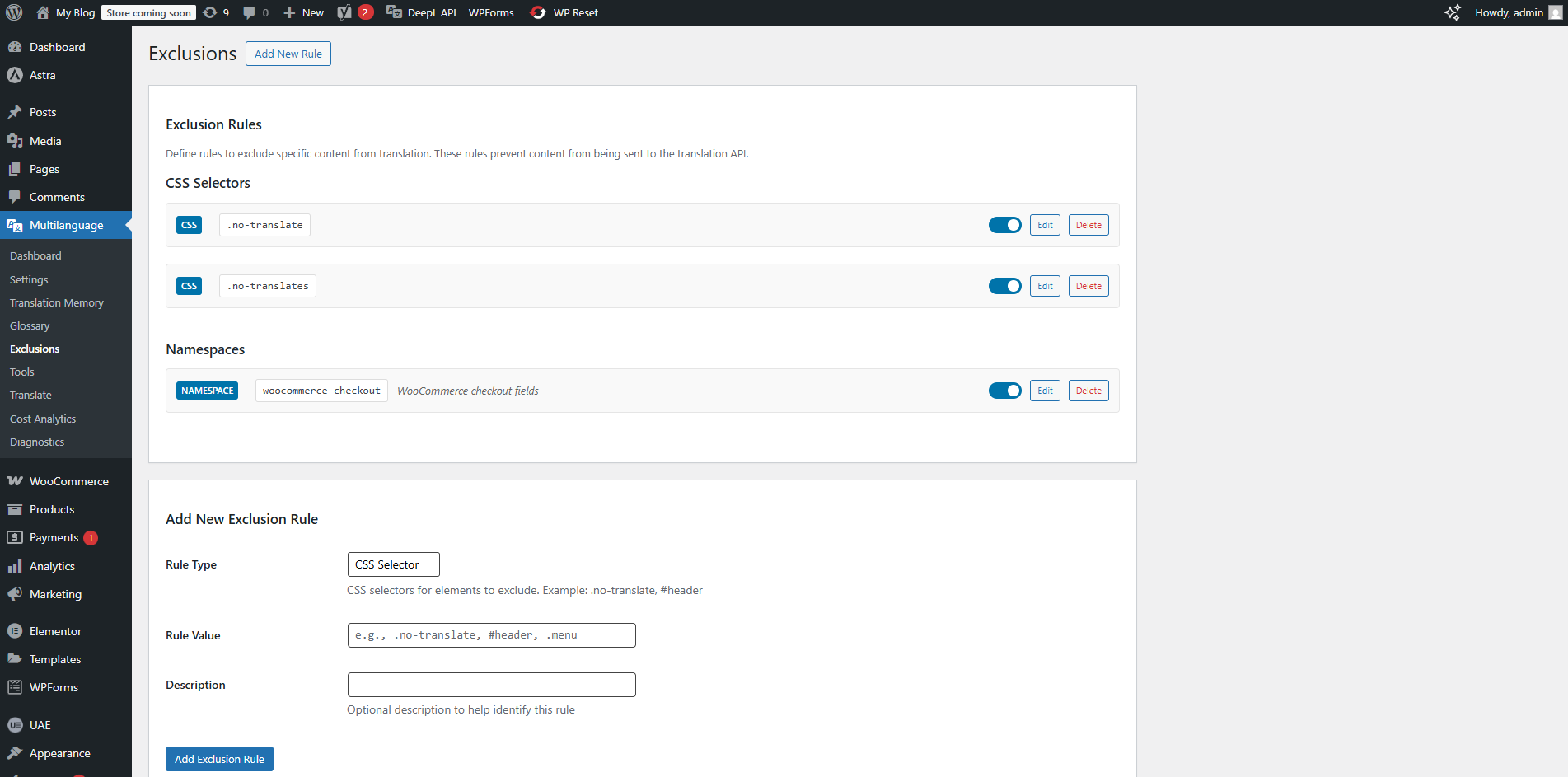The image size is (1568, 777).
Task: Open Multilanguage Settings submenu item
Action: pyautogui.click(x=29, y=279)
